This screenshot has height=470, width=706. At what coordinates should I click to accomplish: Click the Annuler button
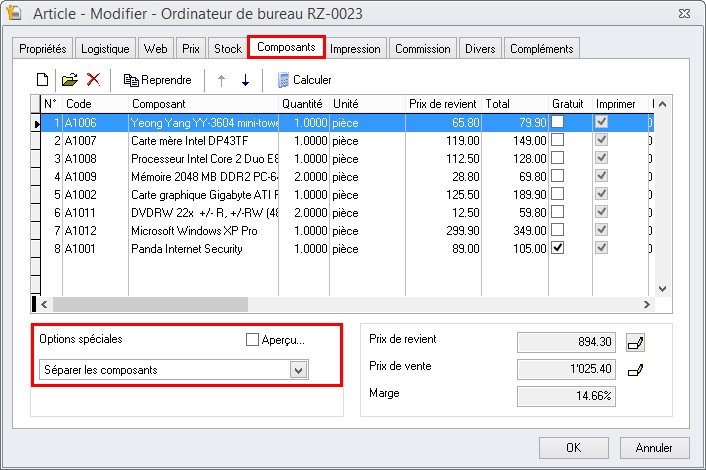pyautogui.click(x=654, y=447)
